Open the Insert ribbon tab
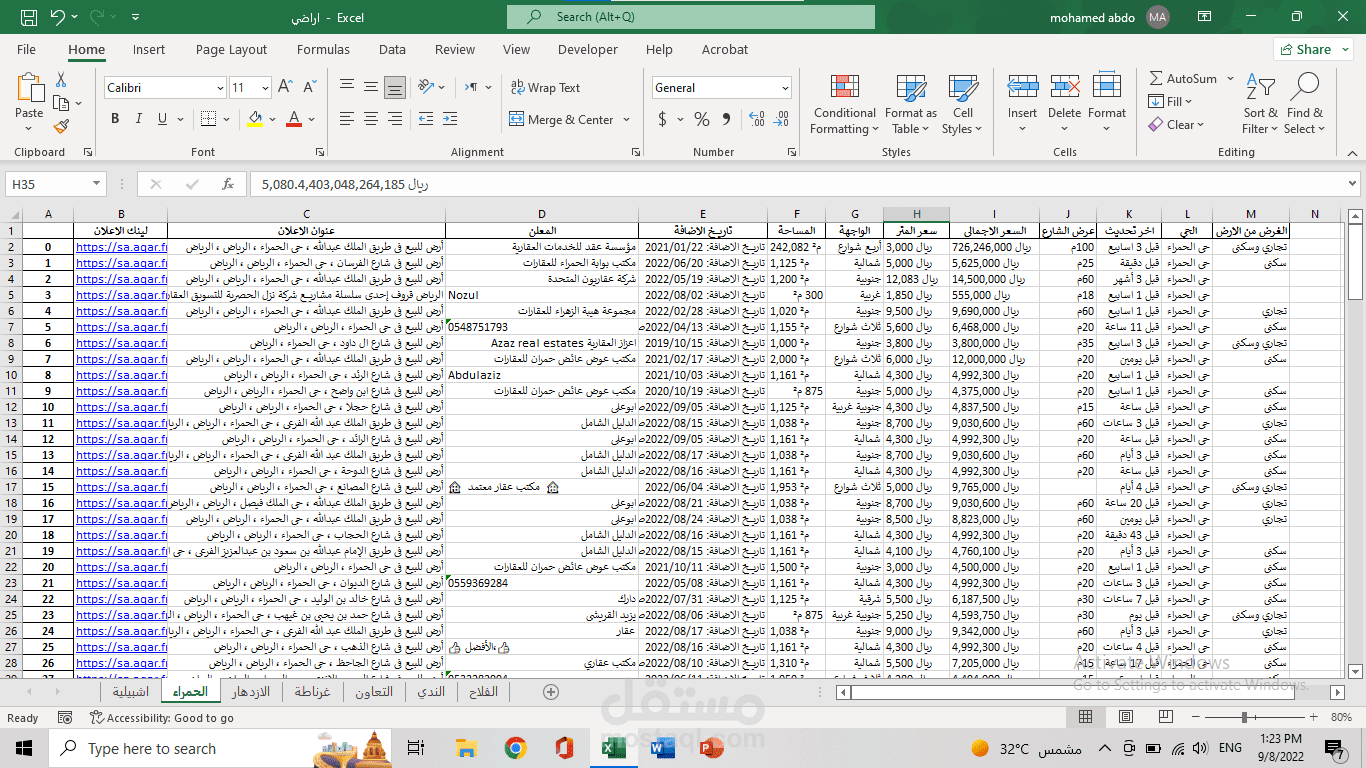The image size is (1366, 768). (149, 49)
